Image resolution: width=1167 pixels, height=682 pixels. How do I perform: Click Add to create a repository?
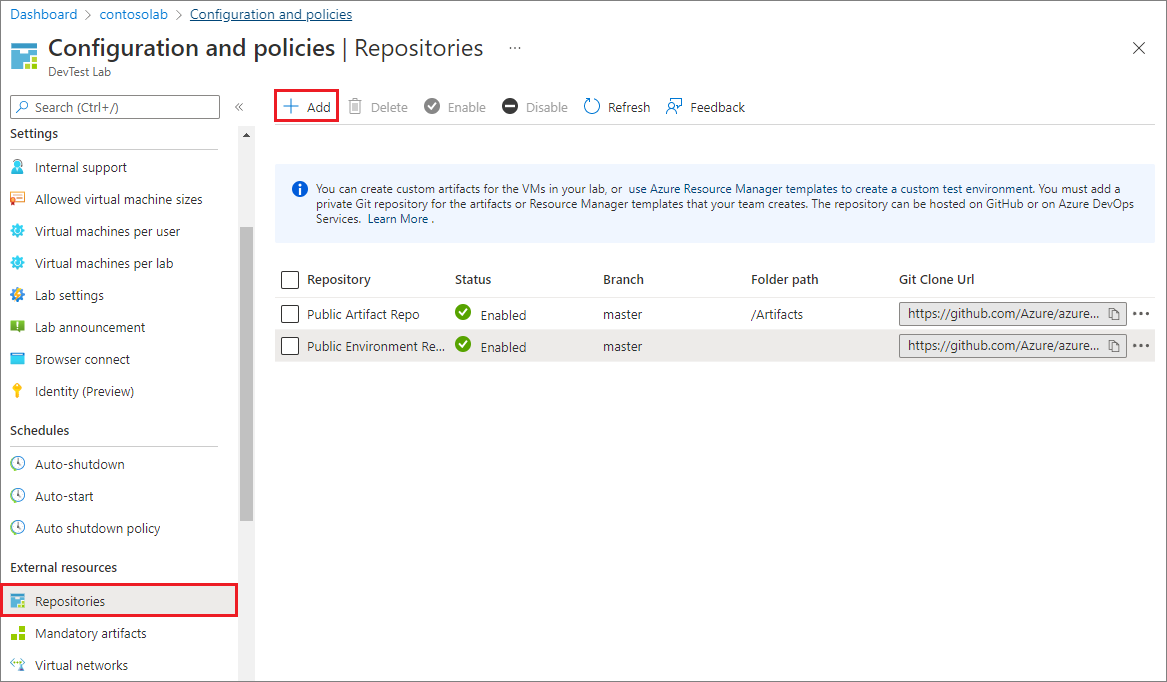tap(306, 106)
